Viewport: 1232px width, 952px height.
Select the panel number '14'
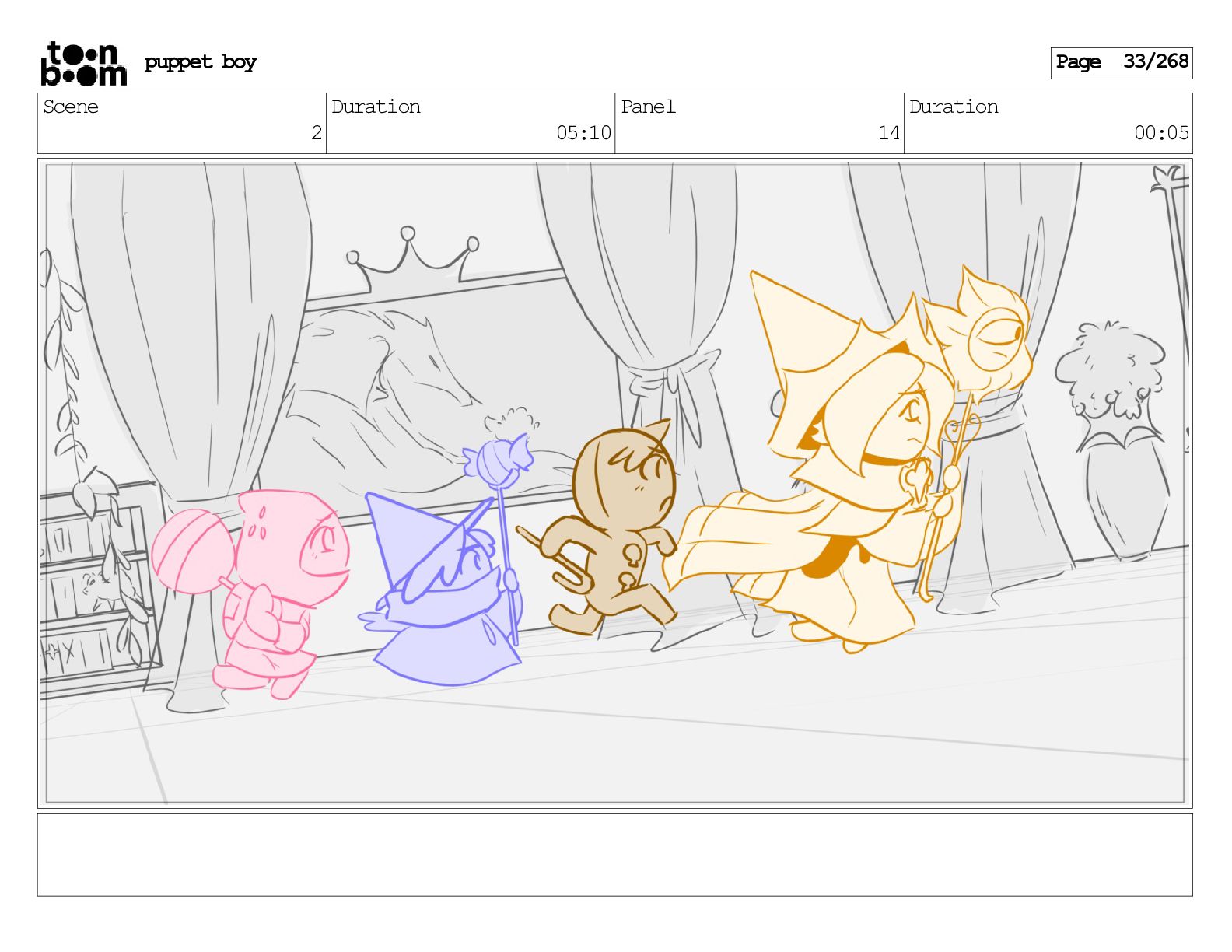888,133
